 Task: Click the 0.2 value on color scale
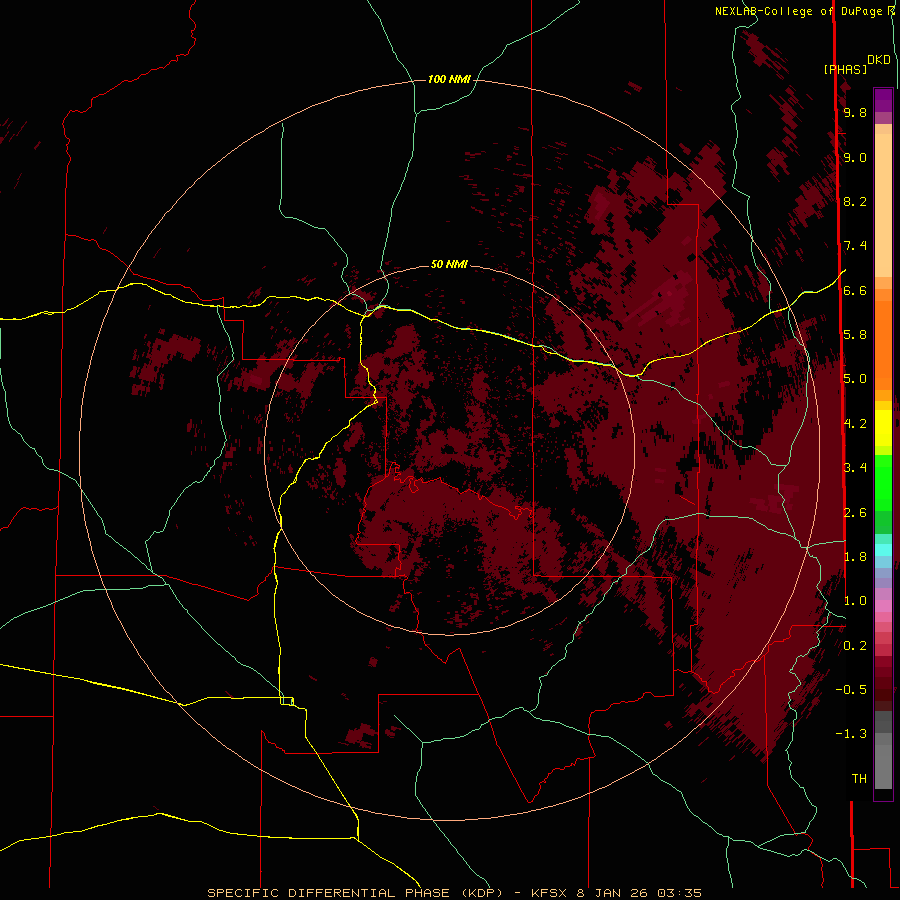tap(855, 646)
